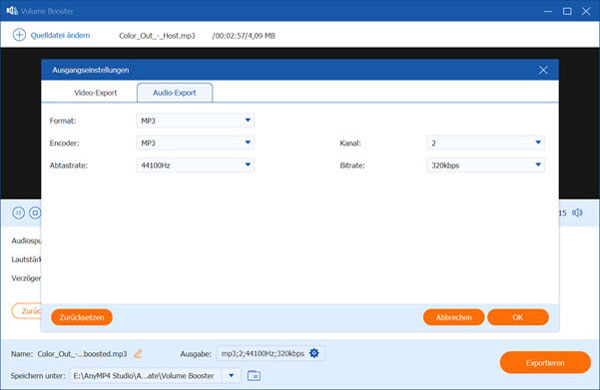Select the Audio-Export tab
Image resolution: width=600 pixels, height=390 pixels.
pyautogui.click(x=174, y=93)
